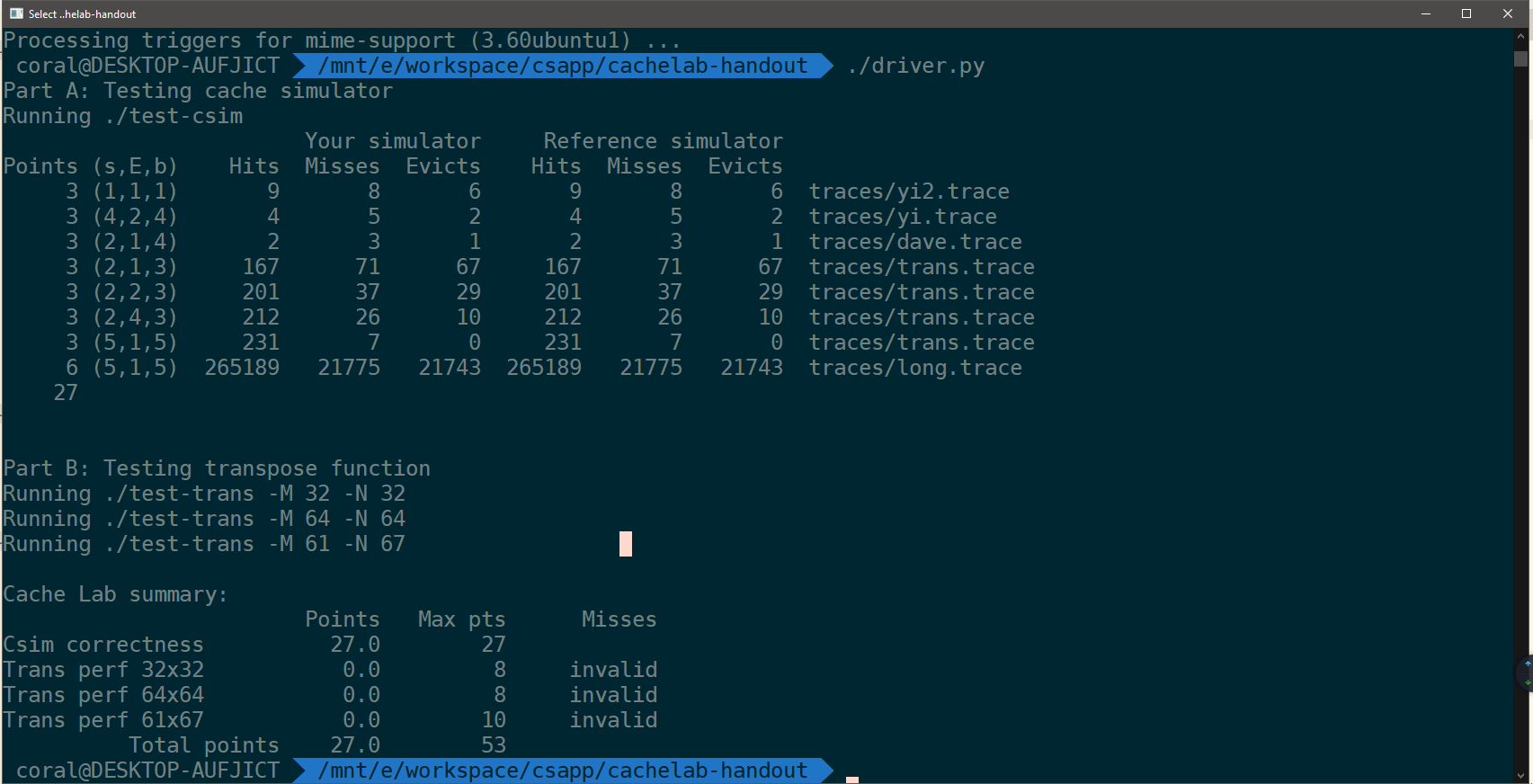Screen dimensions: 1533x784
Task: Click reference simulator misses value 21775
Action: 651,368
